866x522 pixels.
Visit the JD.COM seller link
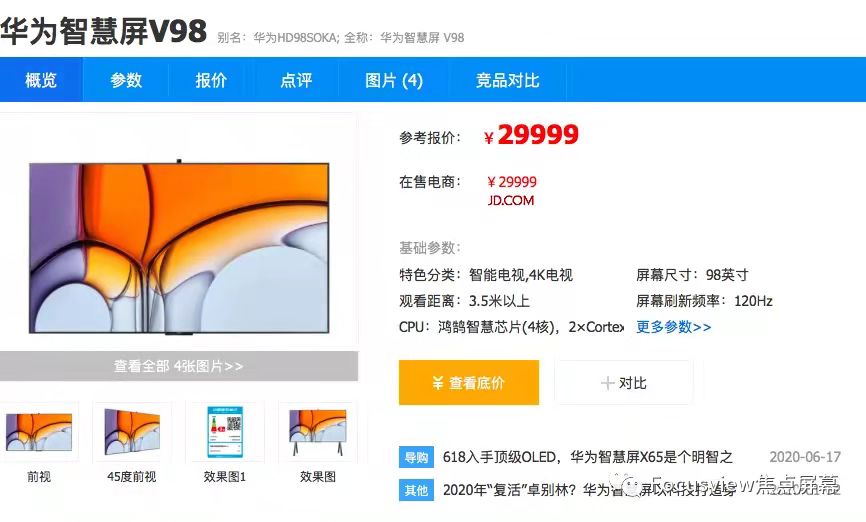click(x=511, y=200)
